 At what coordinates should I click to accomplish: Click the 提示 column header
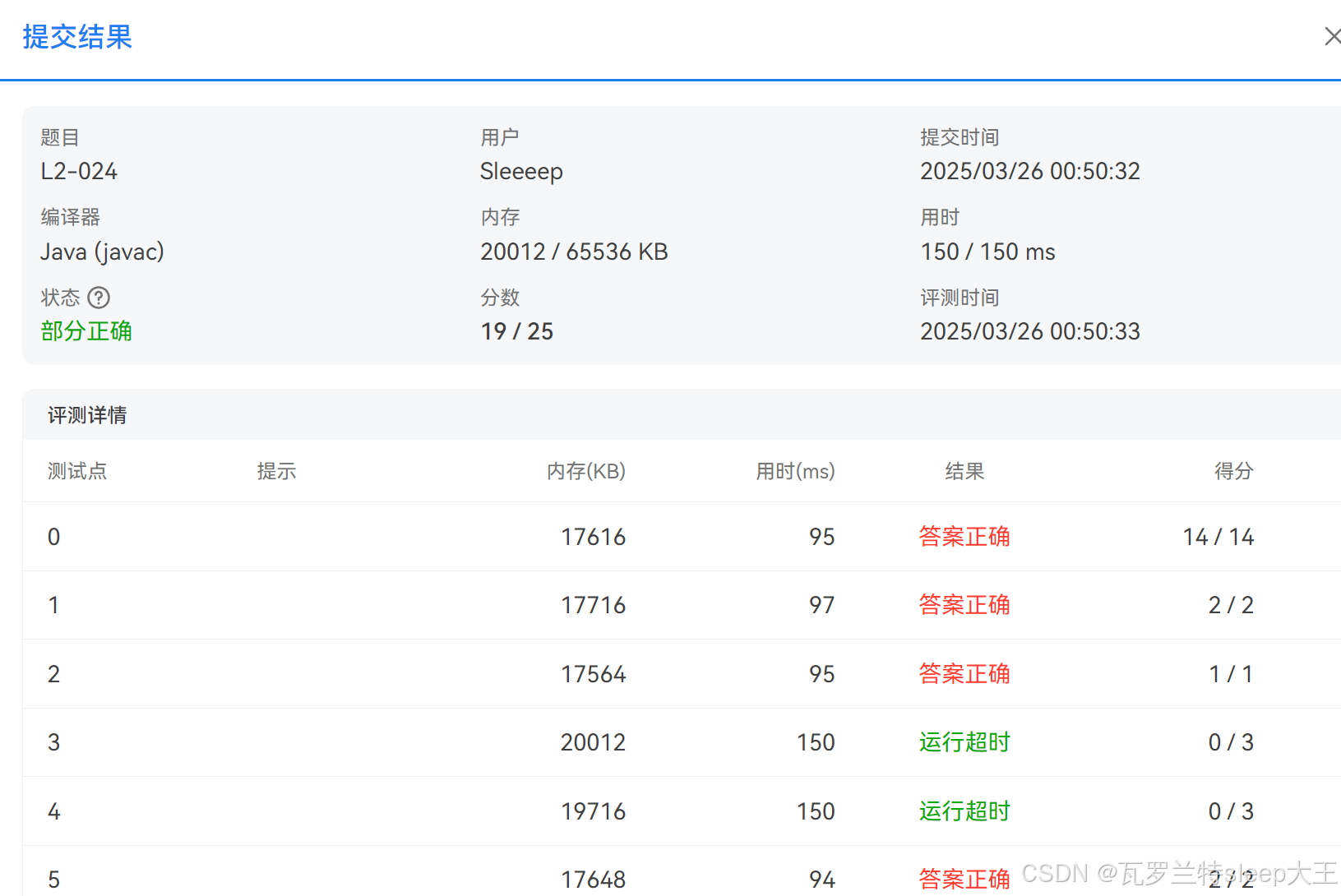(276, 471)
